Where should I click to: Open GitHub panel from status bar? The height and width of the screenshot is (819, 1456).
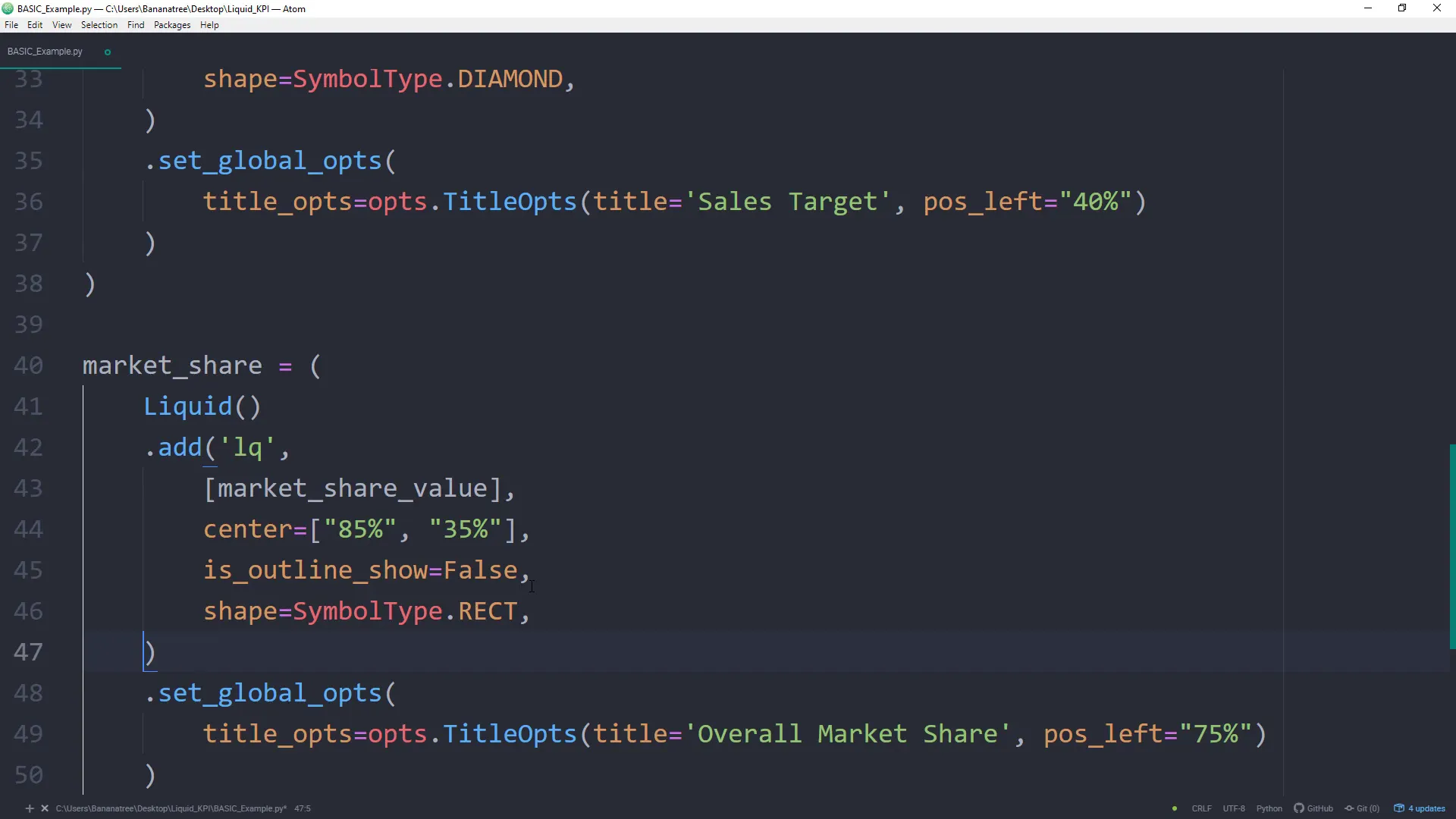(x=1313, y=808)
